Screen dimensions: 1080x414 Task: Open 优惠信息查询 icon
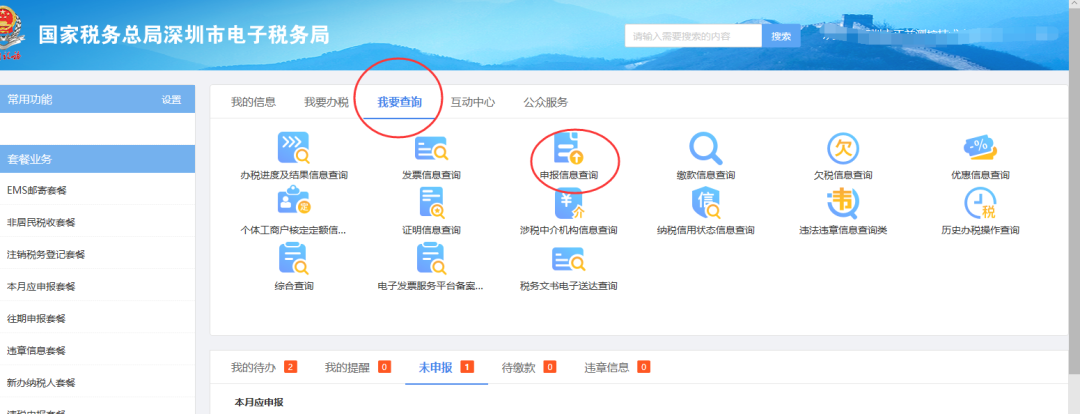(980, 148)
